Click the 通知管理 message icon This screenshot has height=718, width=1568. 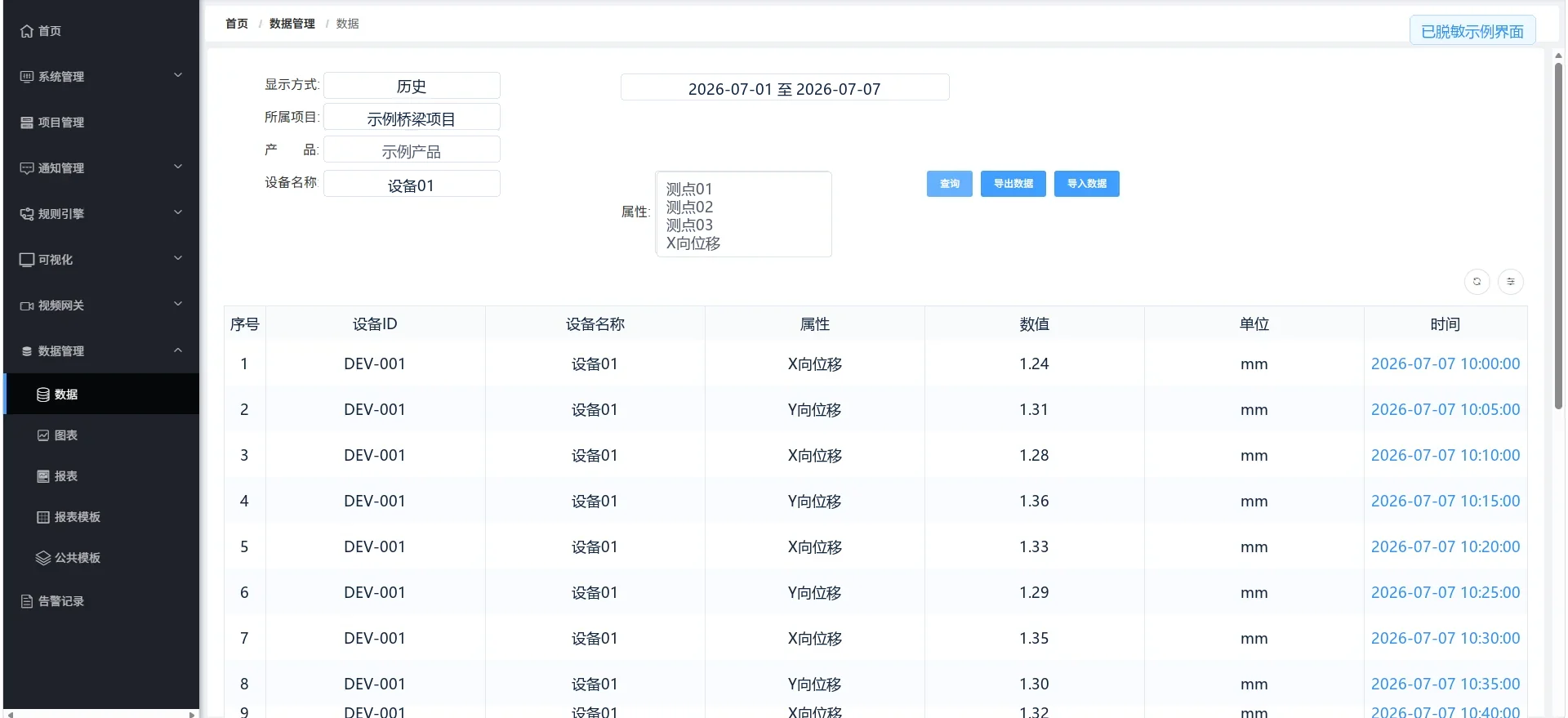(27, 168)
